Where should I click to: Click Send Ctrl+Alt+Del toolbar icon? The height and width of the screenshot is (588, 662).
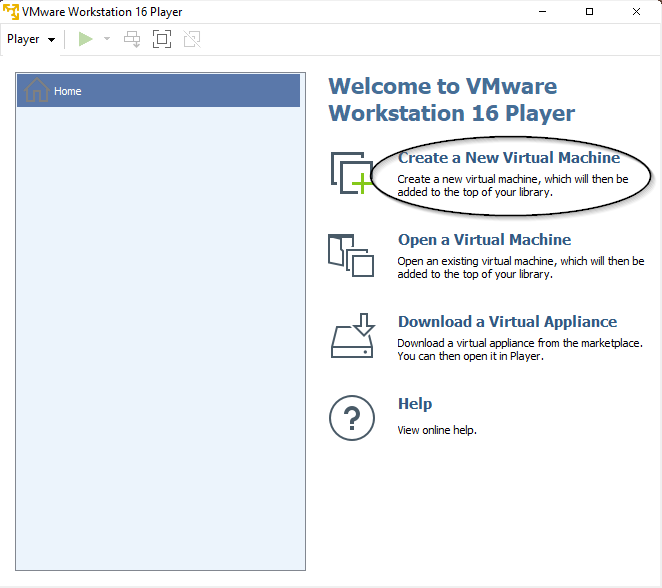point(132,39)
